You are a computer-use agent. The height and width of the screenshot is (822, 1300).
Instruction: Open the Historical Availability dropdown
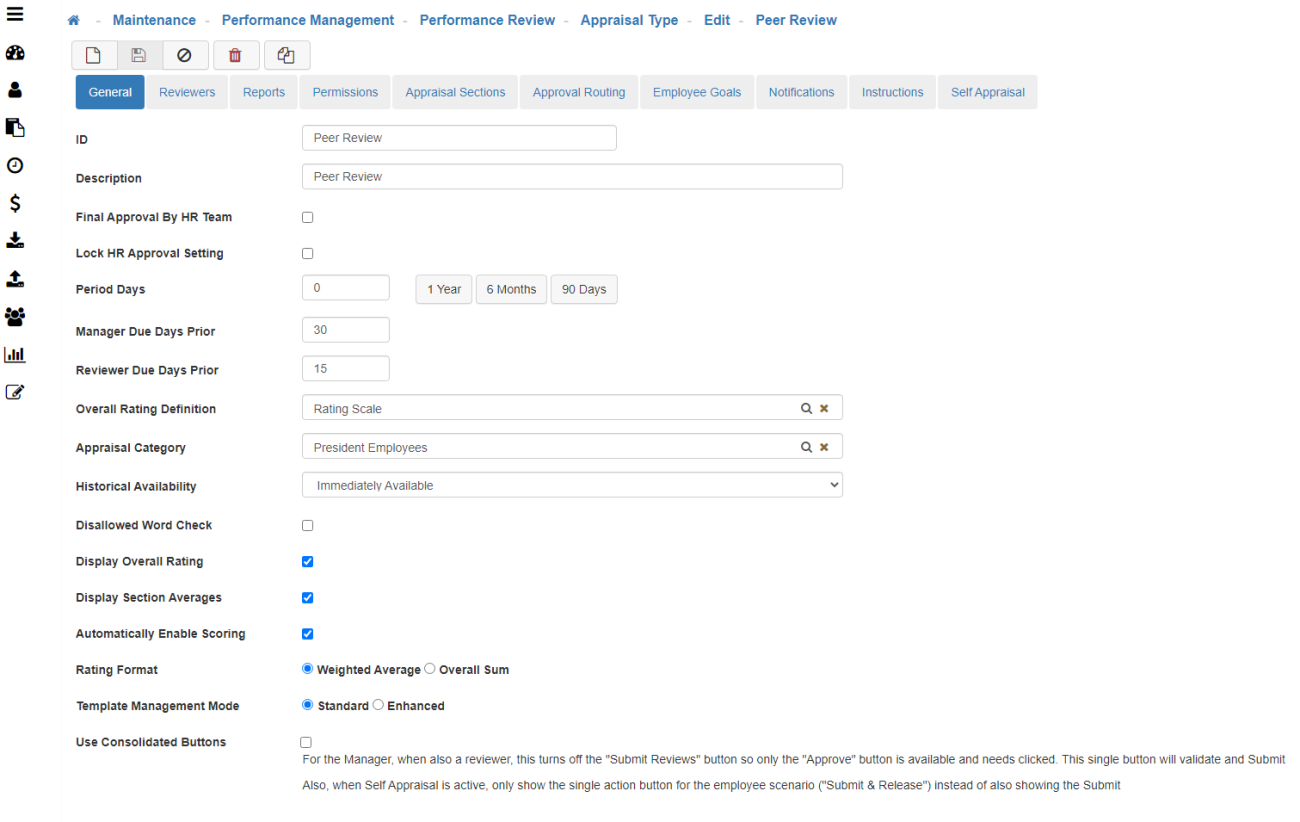click(x=572, y=485)
